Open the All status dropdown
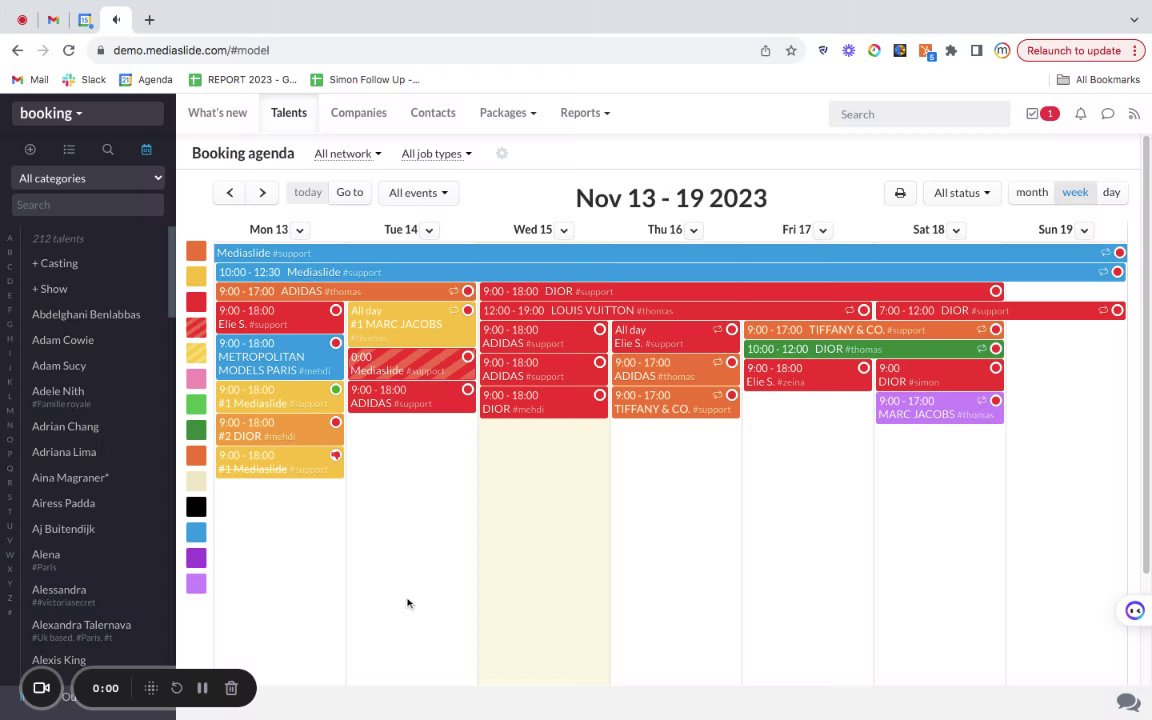1152x720 pixels. pyautogui.click(x=962, y=192)
